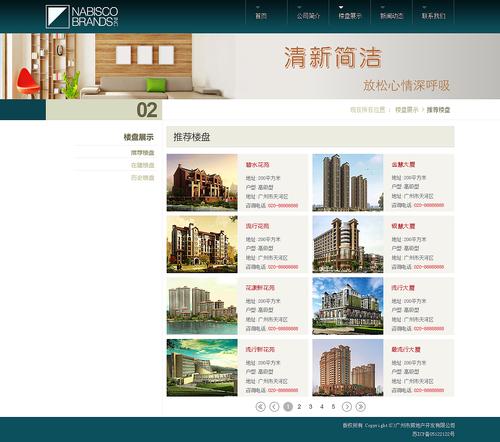Select current page number 1
Viewport: 500px width, 442px height.
pyautogui.click(x=288, y=407)
